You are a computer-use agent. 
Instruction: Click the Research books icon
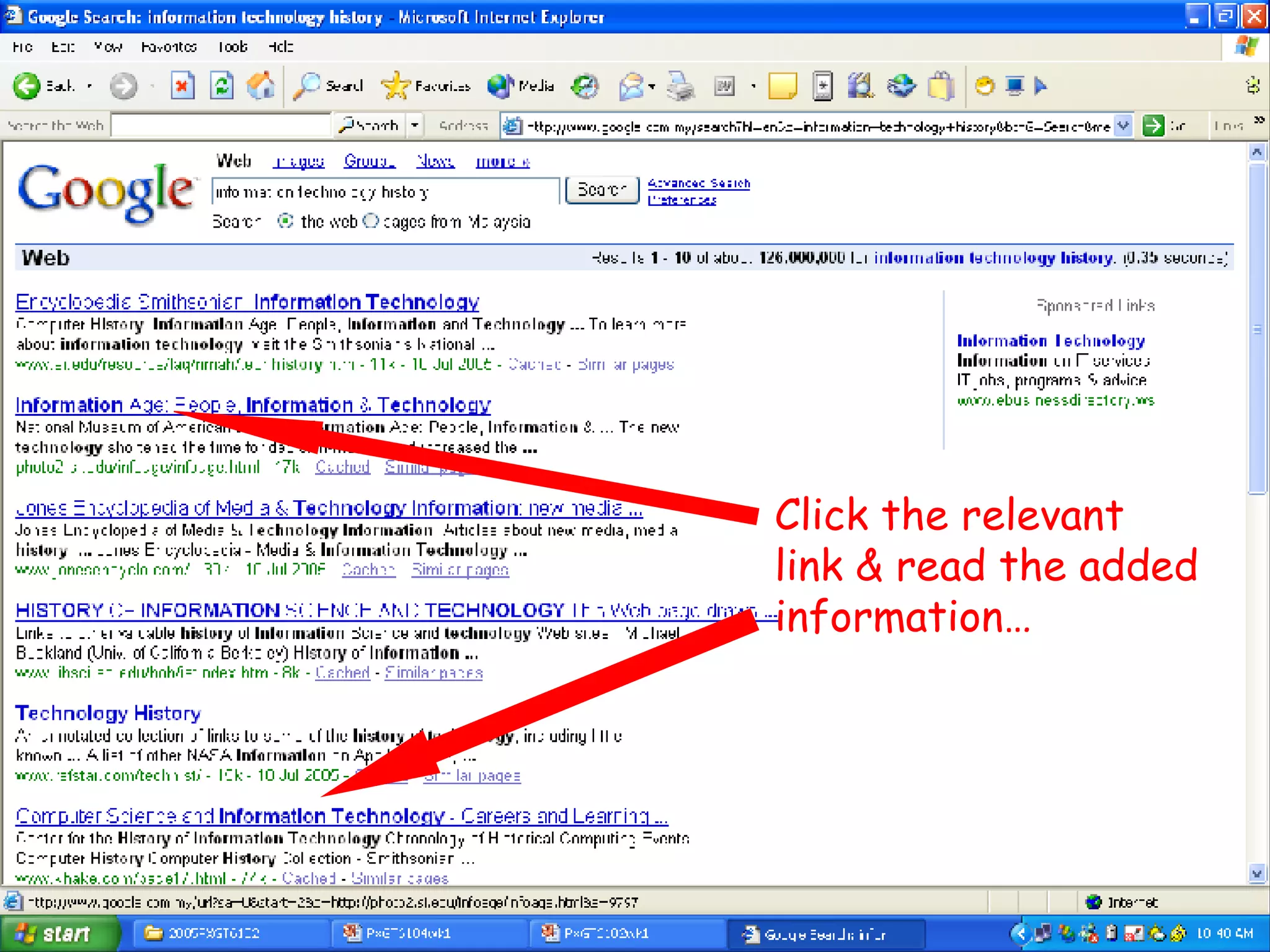(861, 86)
